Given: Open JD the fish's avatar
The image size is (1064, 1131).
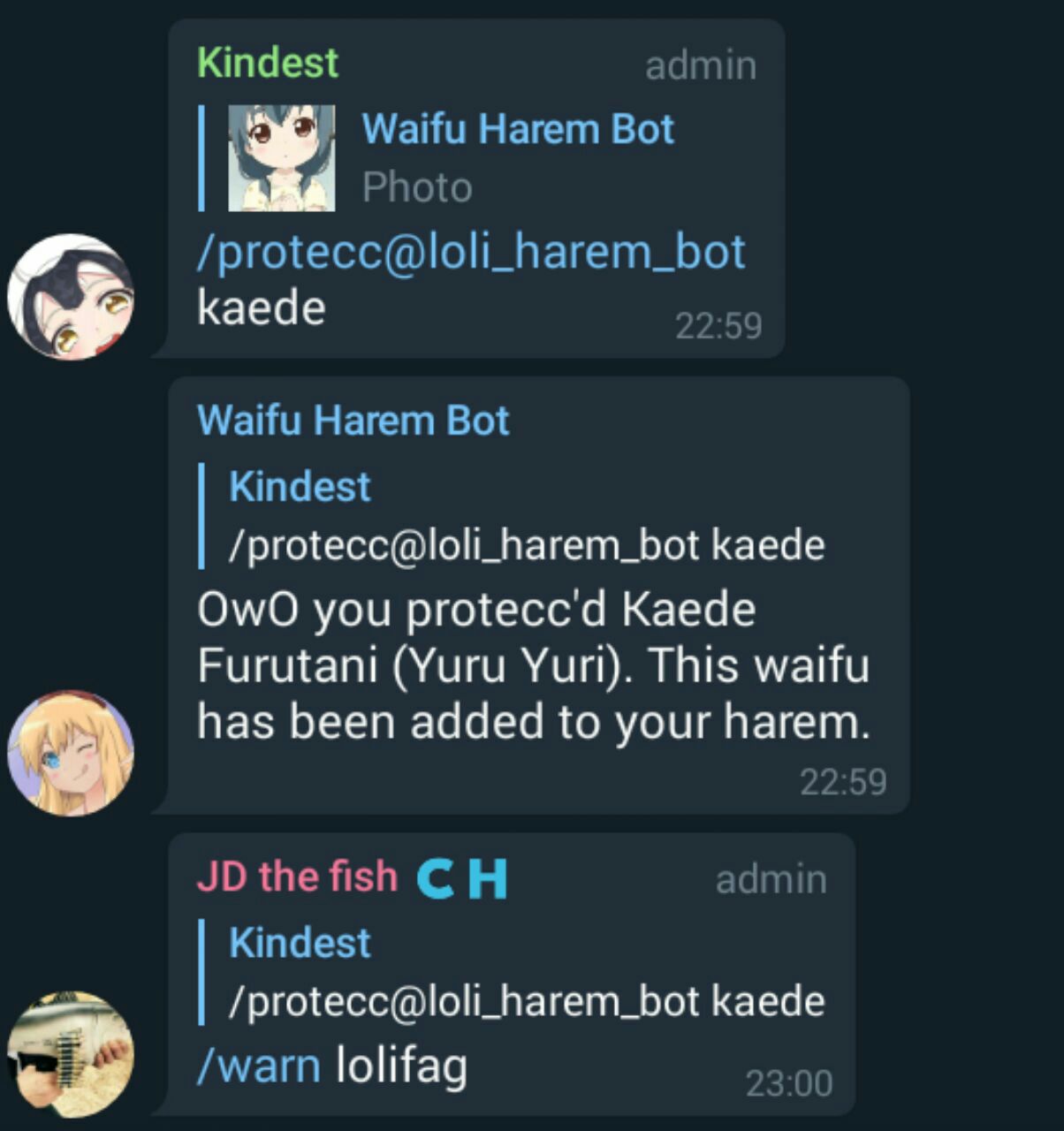Looking at the screenshot, I should (71, 1054).
